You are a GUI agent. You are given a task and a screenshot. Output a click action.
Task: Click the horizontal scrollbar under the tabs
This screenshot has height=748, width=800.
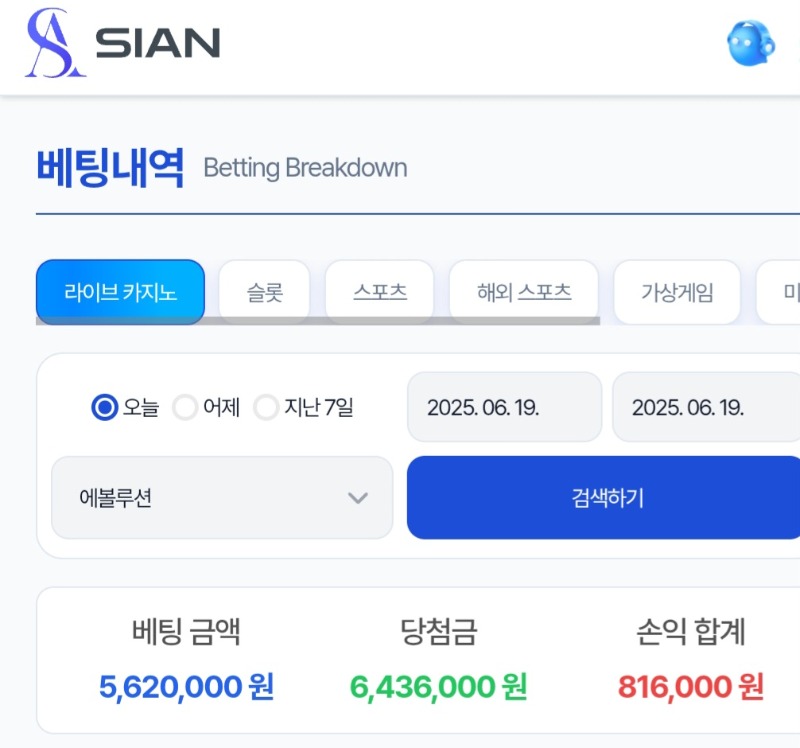pyautogui.click(x=318, y=320)
